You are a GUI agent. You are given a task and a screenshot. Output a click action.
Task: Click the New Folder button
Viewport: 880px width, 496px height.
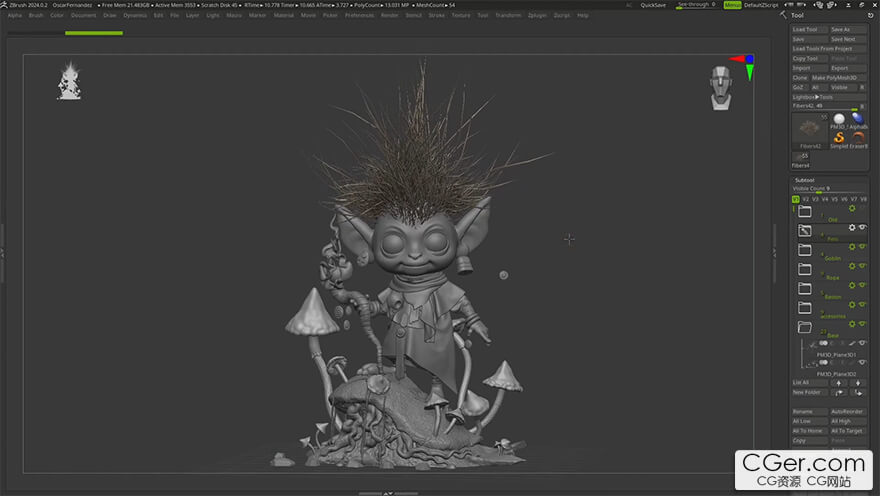tap(810, 392)
